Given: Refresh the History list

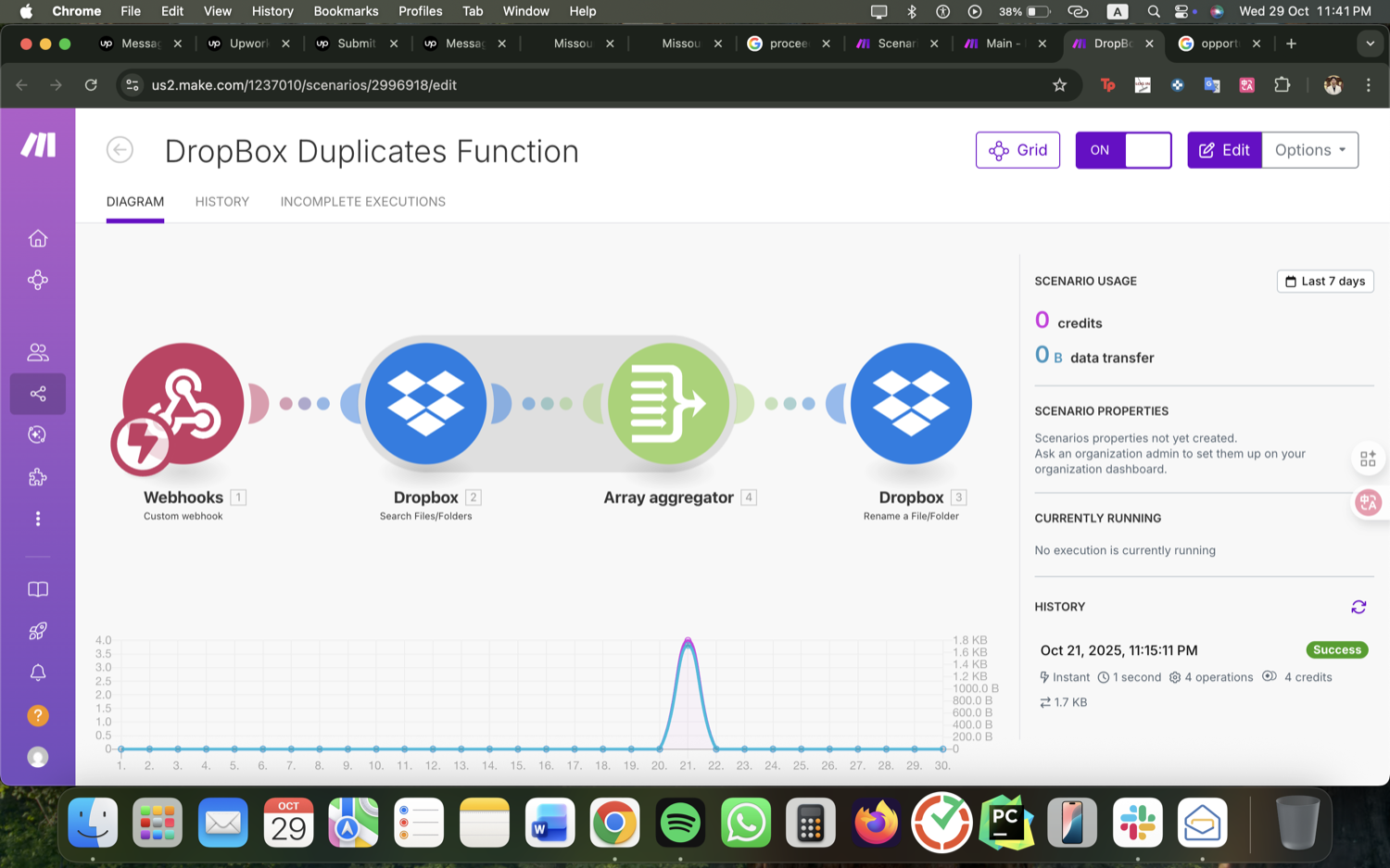Looking at the screenshot, I should (1358, 607).
